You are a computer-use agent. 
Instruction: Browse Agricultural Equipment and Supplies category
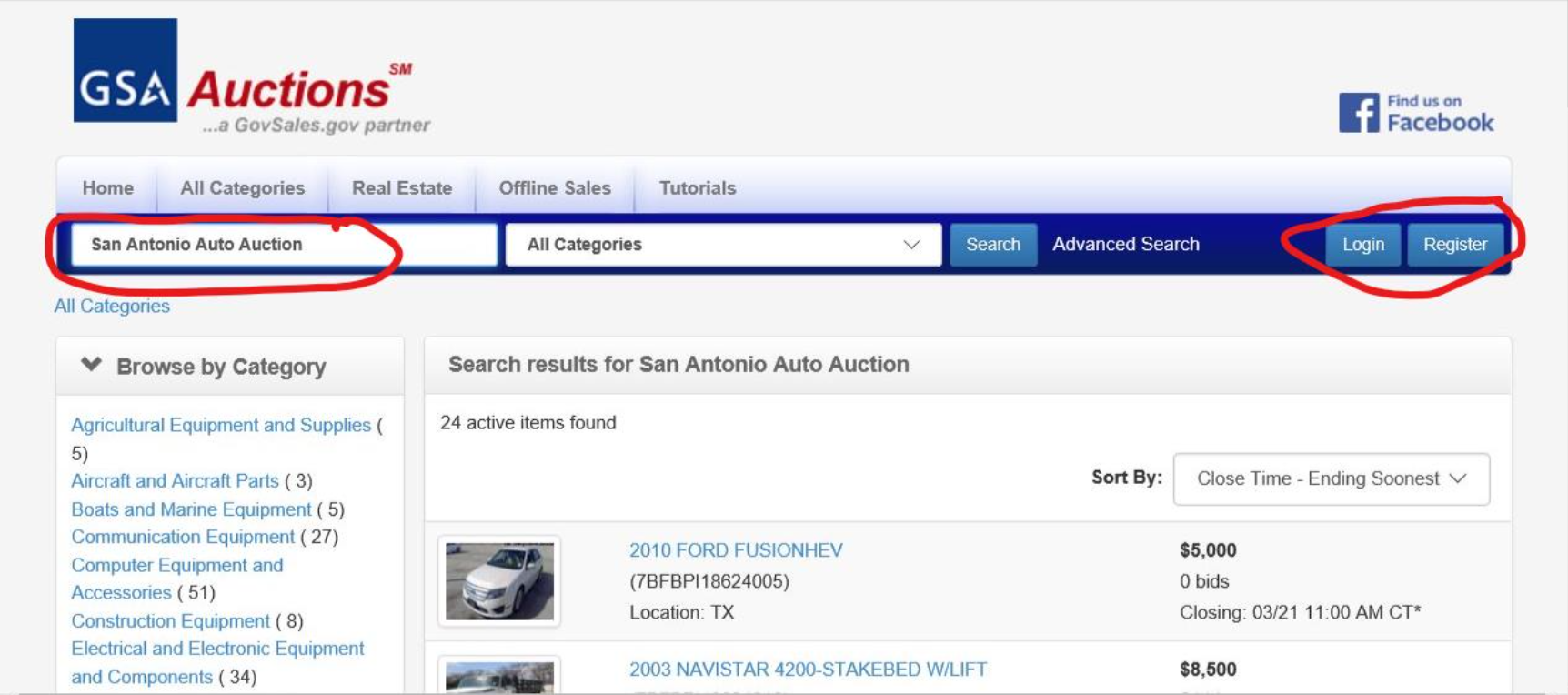tap(221, 425)
